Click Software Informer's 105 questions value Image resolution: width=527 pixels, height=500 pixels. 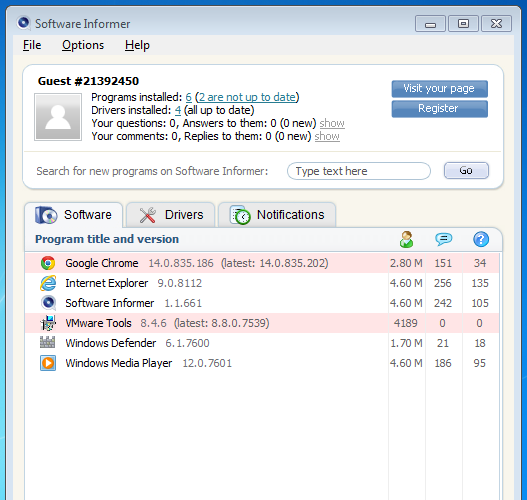click(x=480, y=303)
